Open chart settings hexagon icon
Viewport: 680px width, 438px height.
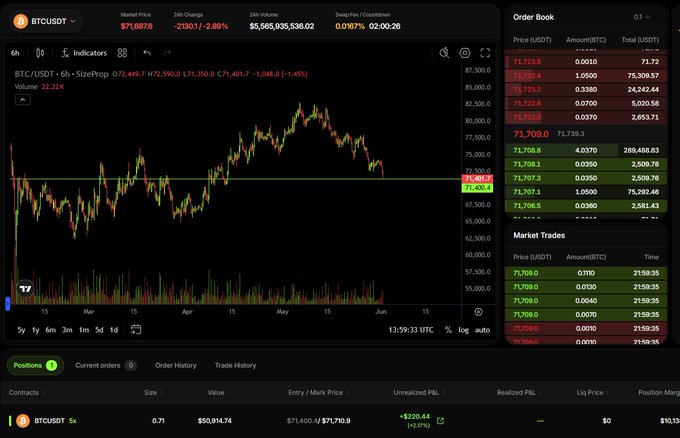coord(464,53)
